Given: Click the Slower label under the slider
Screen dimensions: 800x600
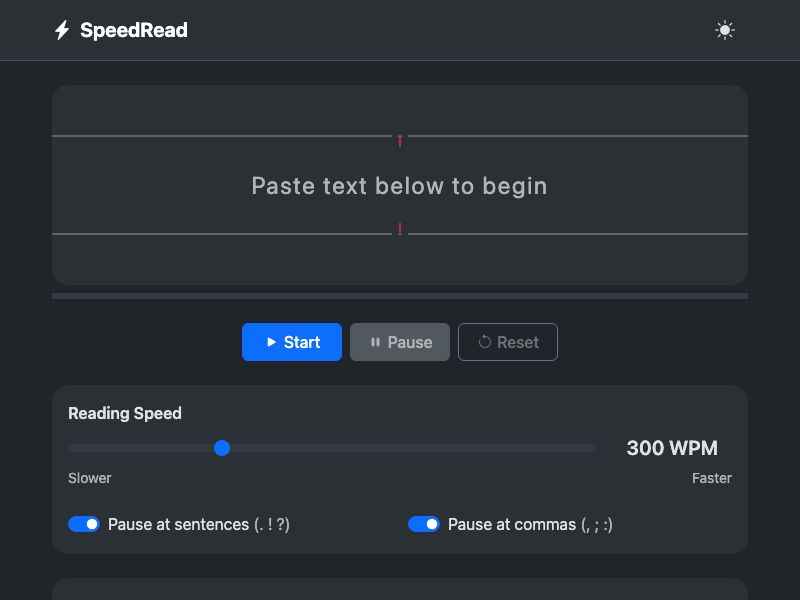Looking at the screenshot, I should pos(89,478).
